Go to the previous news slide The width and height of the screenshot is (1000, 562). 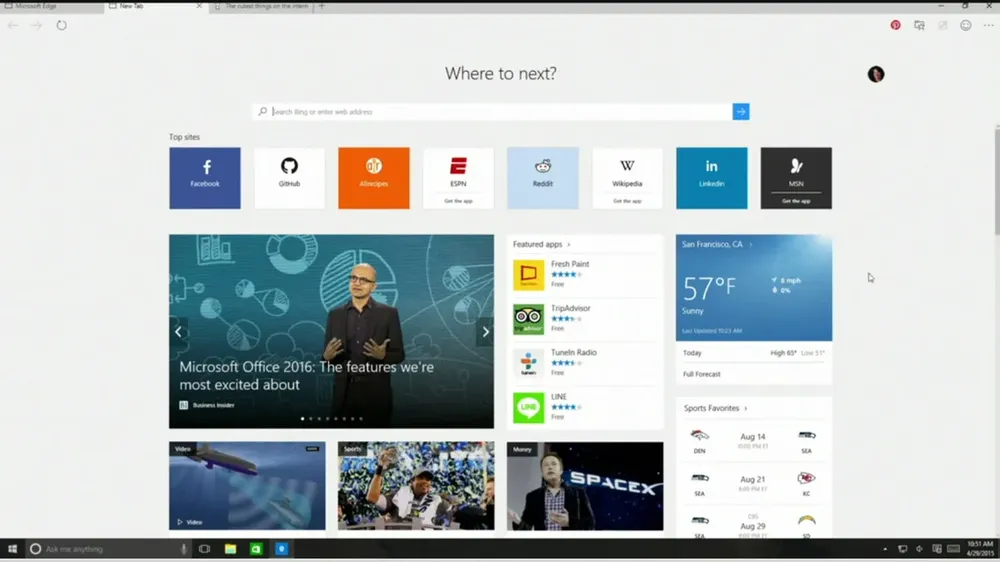pos(179,332)
